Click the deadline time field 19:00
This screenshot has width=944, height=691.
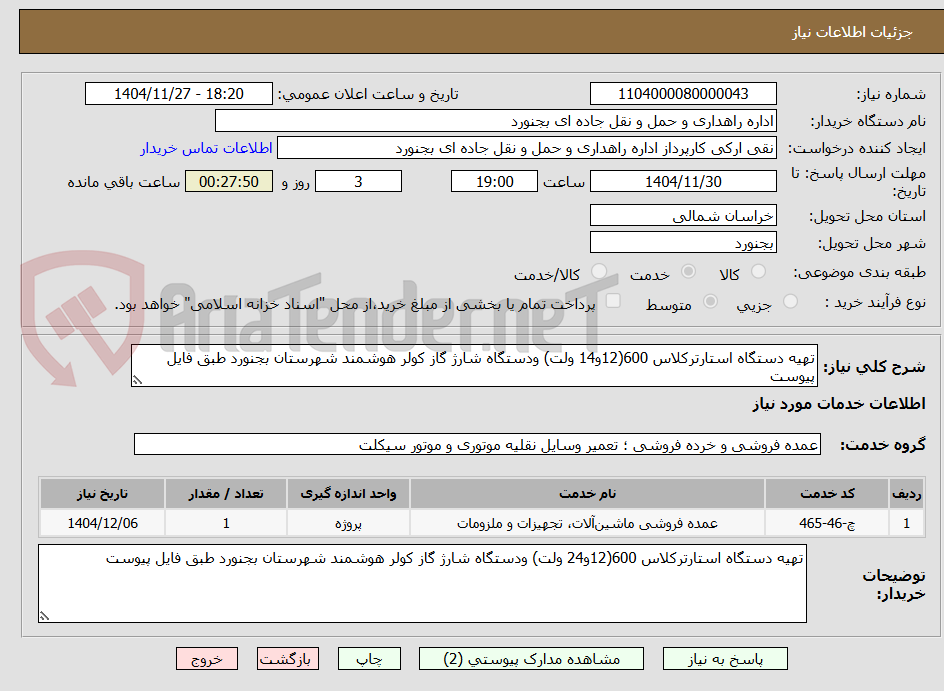pyautogui.click(x=494, y=181)
